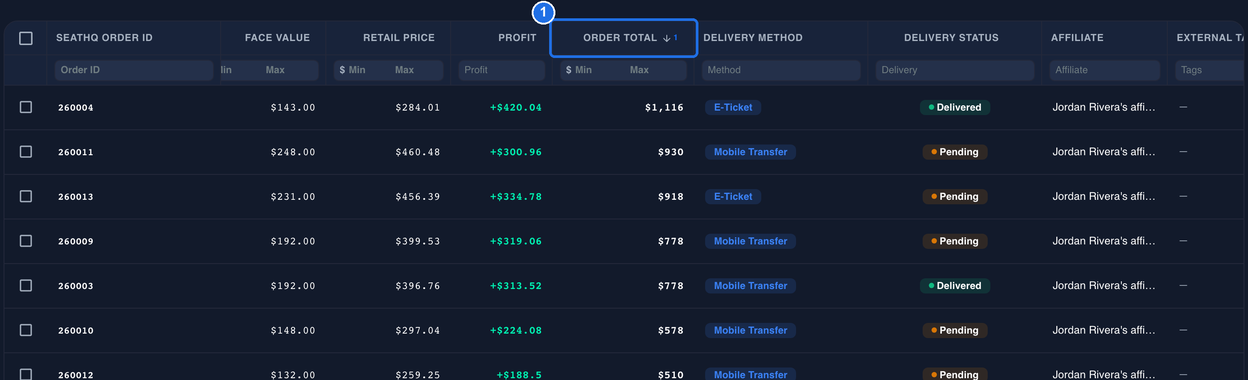The width and height of the screenshot is (1248, 380).
Task: Check the row checkbox of order 260003
Action: 26,285
